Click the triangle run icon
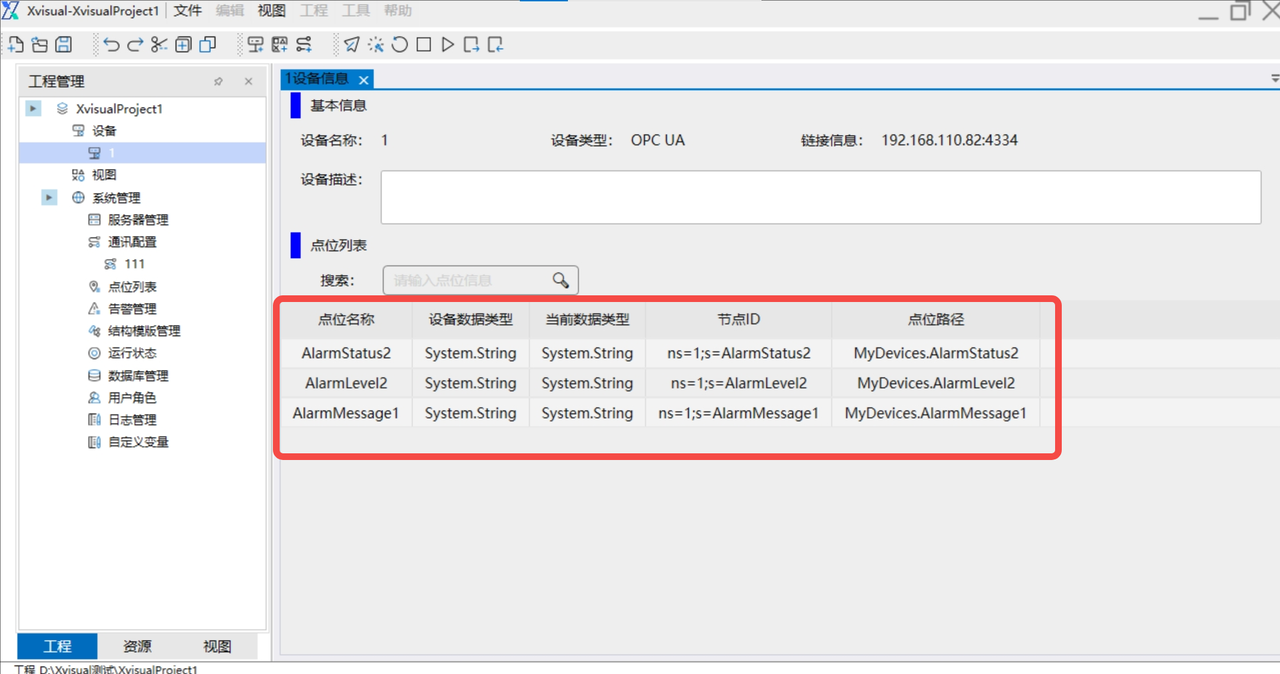Viewport: 1280px width, 674px height. (x=448, y=44)
